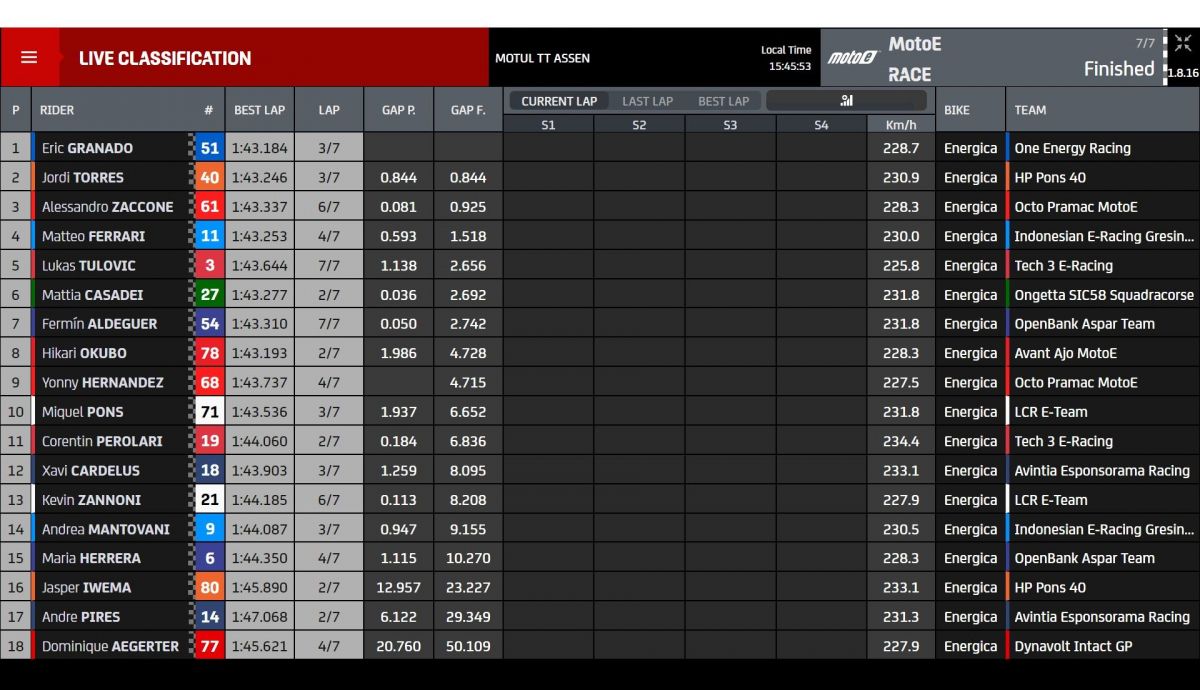Select rider Andre PIRES
The width and height of the screenshot is (1200, 690).
click(80, 617)
